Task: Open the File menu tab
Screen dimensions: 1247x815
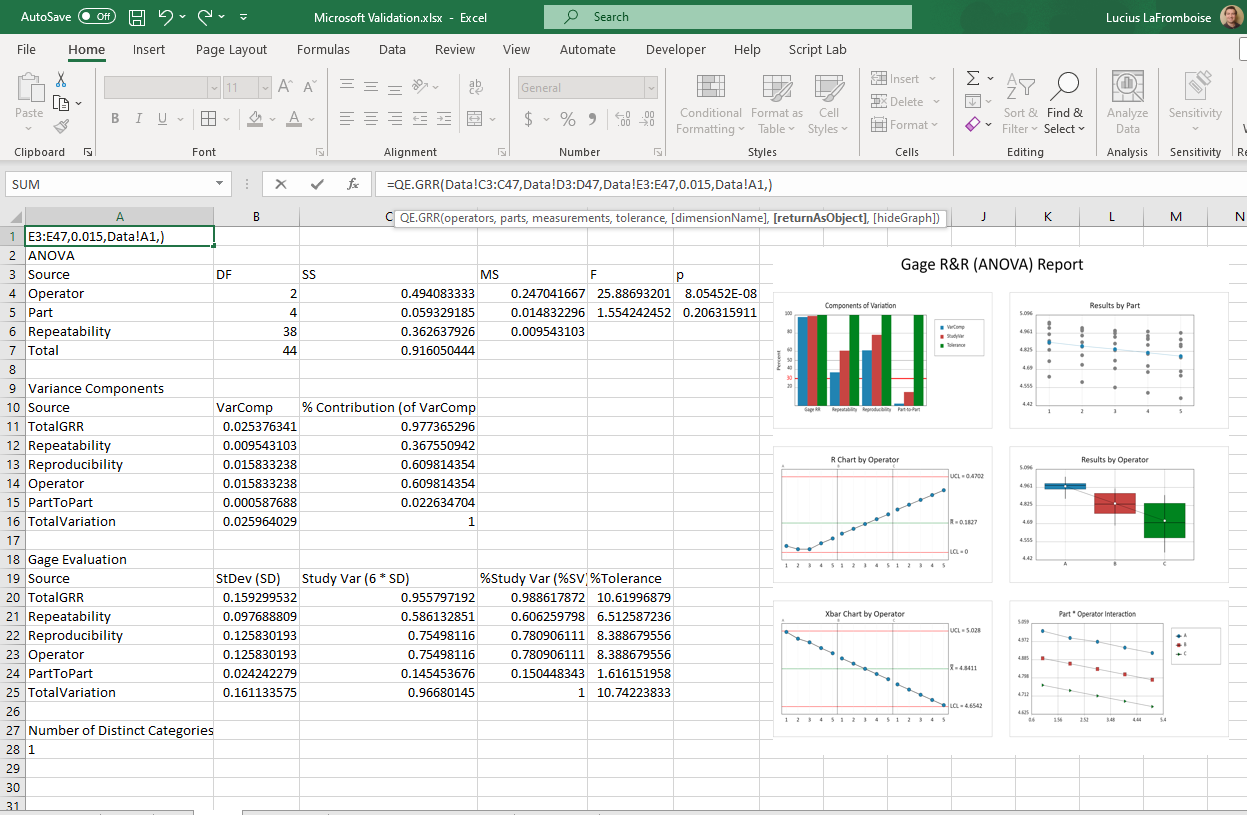Action: 26,49
